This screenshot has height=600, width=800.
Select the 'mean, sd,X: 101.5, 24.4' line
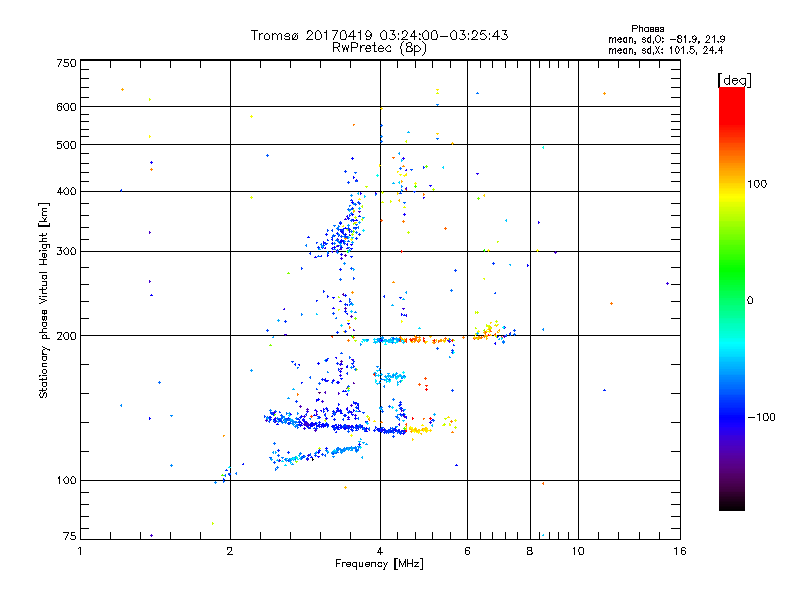(x=665, y=50)
